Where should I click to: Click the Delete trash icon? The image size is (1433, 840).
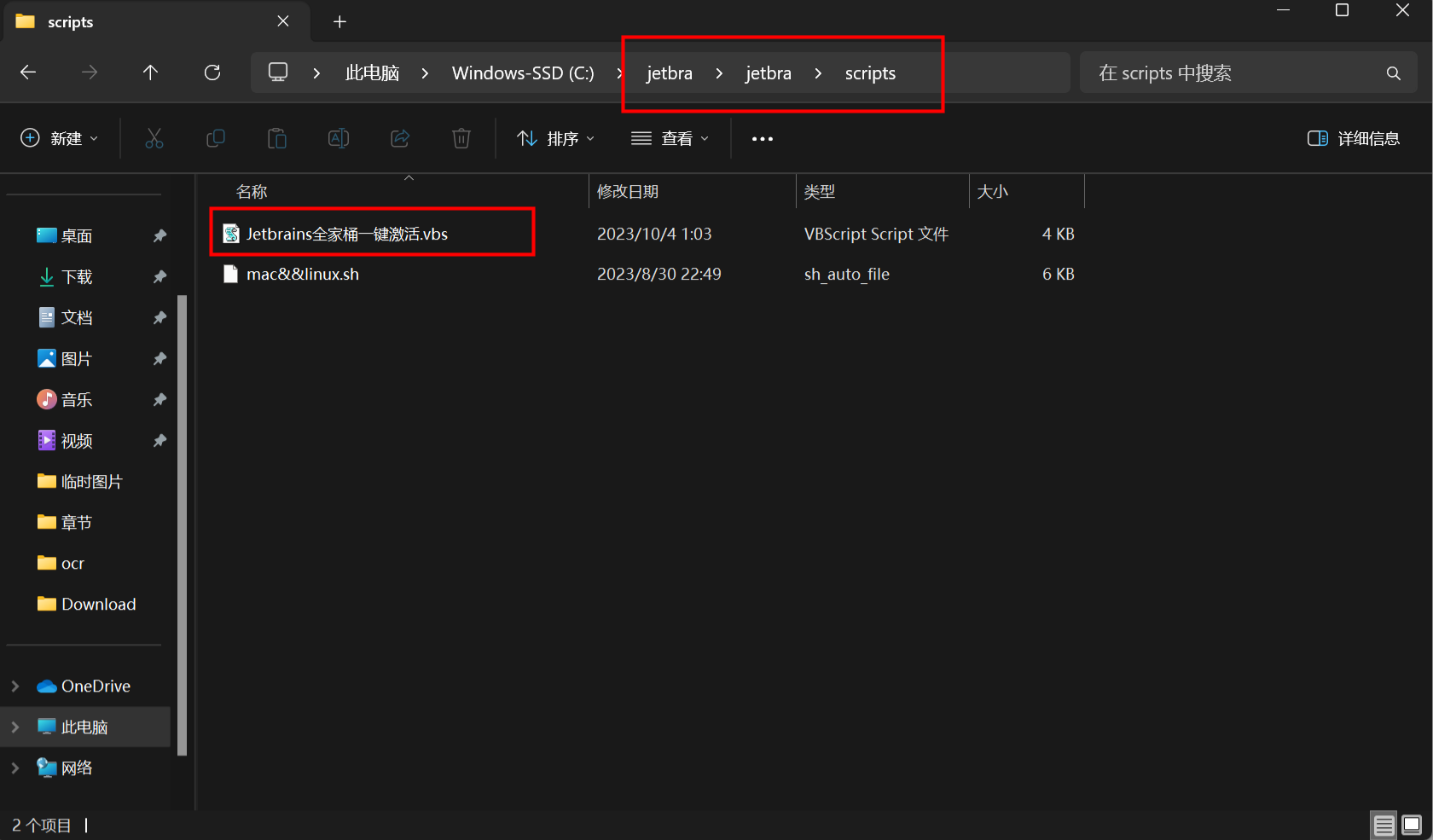[x=461, y=138]
